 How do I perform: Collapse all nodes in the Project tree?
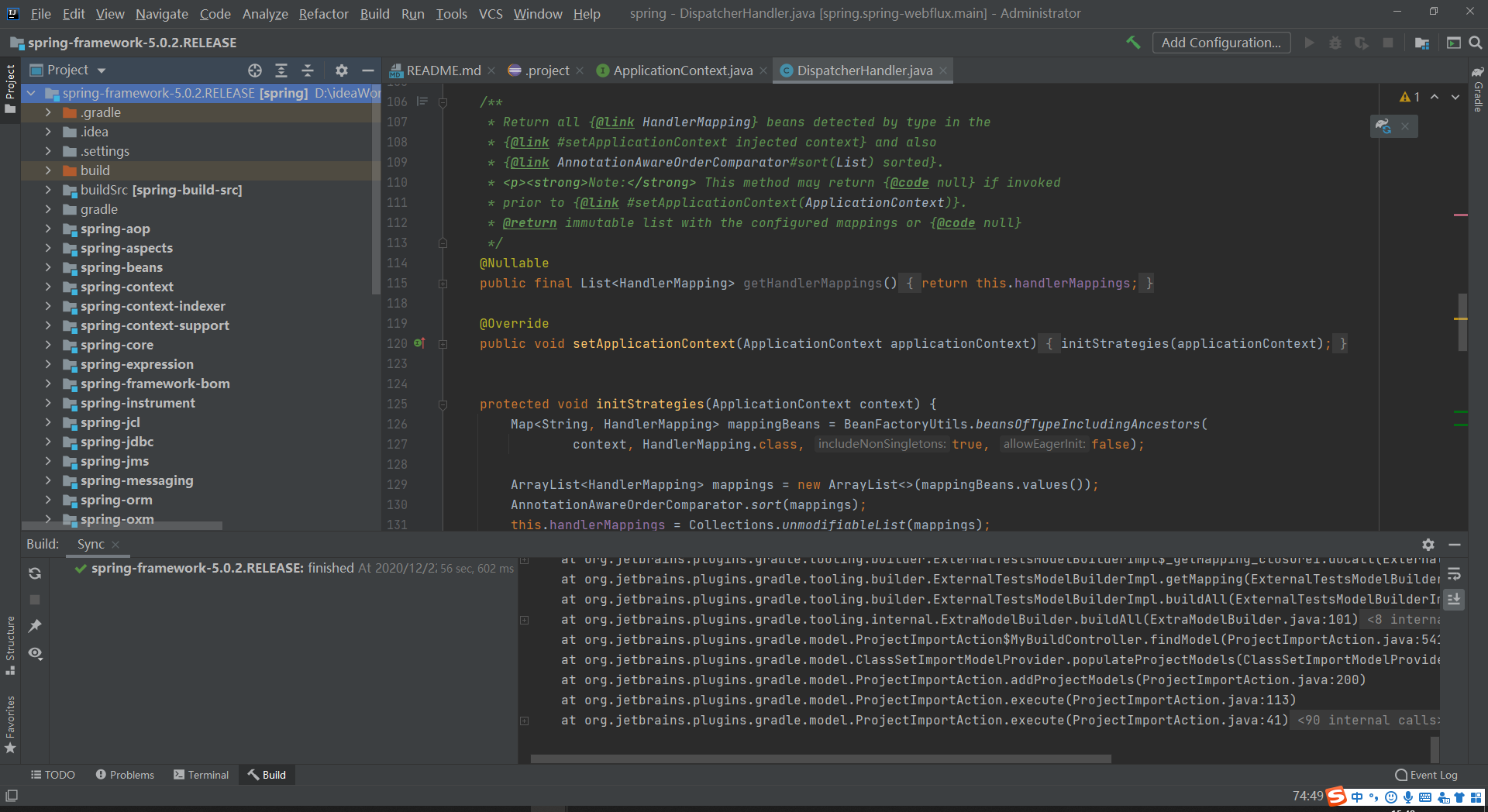[308, 70]
